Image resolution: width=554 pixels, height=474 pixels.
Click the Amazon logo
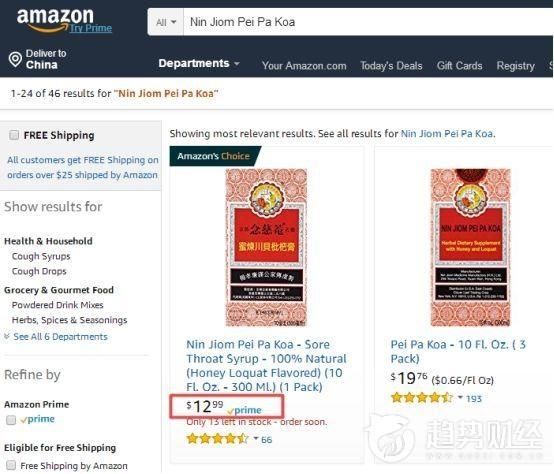click(55, 20)
